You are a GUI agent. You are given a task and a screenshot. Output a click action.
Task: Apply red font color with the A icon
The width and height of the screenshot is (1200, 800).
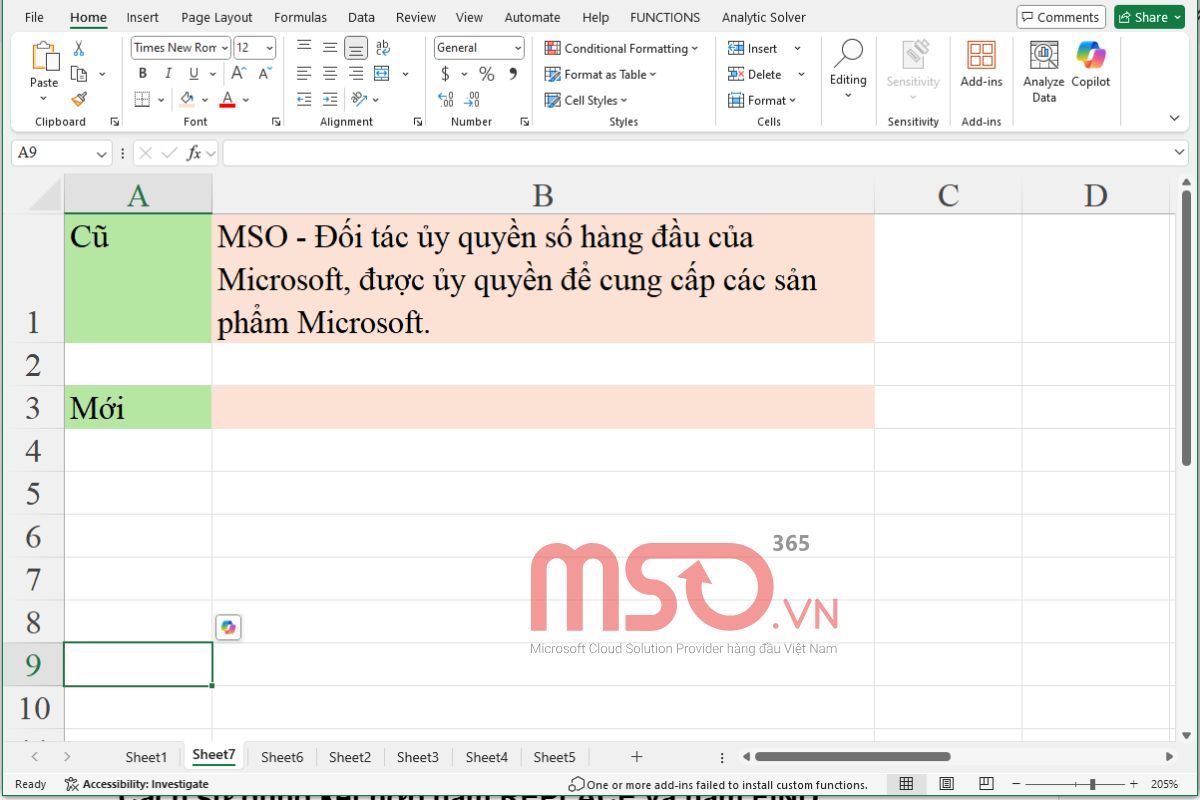pyautogui.click(x=228, y=99)
